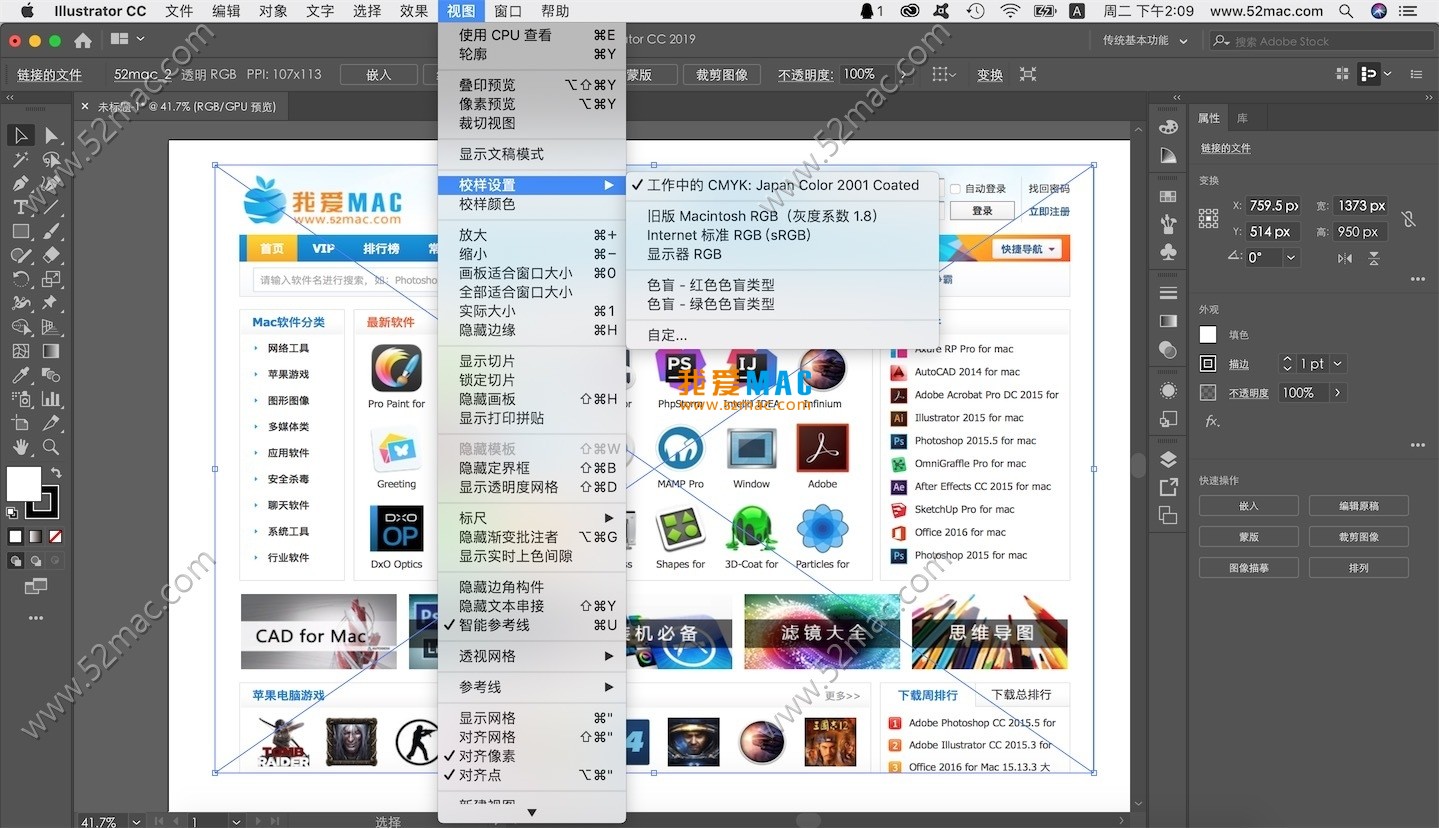Screen dimensions: 1439x828
Task: Open the 传统基本功能 workspace dropdown
Action: coord(1145,41)
